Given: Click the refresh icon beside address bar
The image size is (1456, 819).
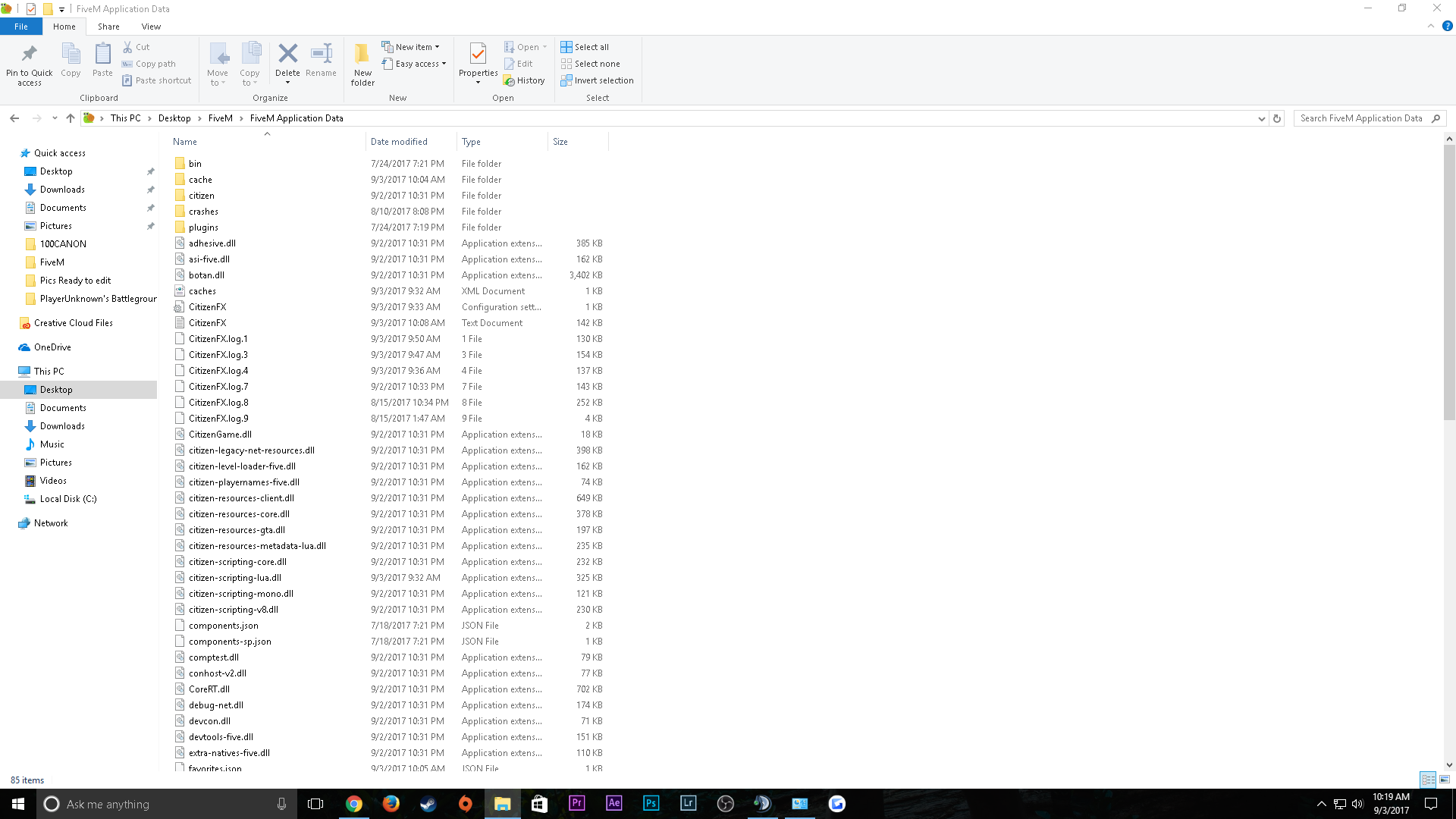Looking at the screenshot, I should point(1277,118).
